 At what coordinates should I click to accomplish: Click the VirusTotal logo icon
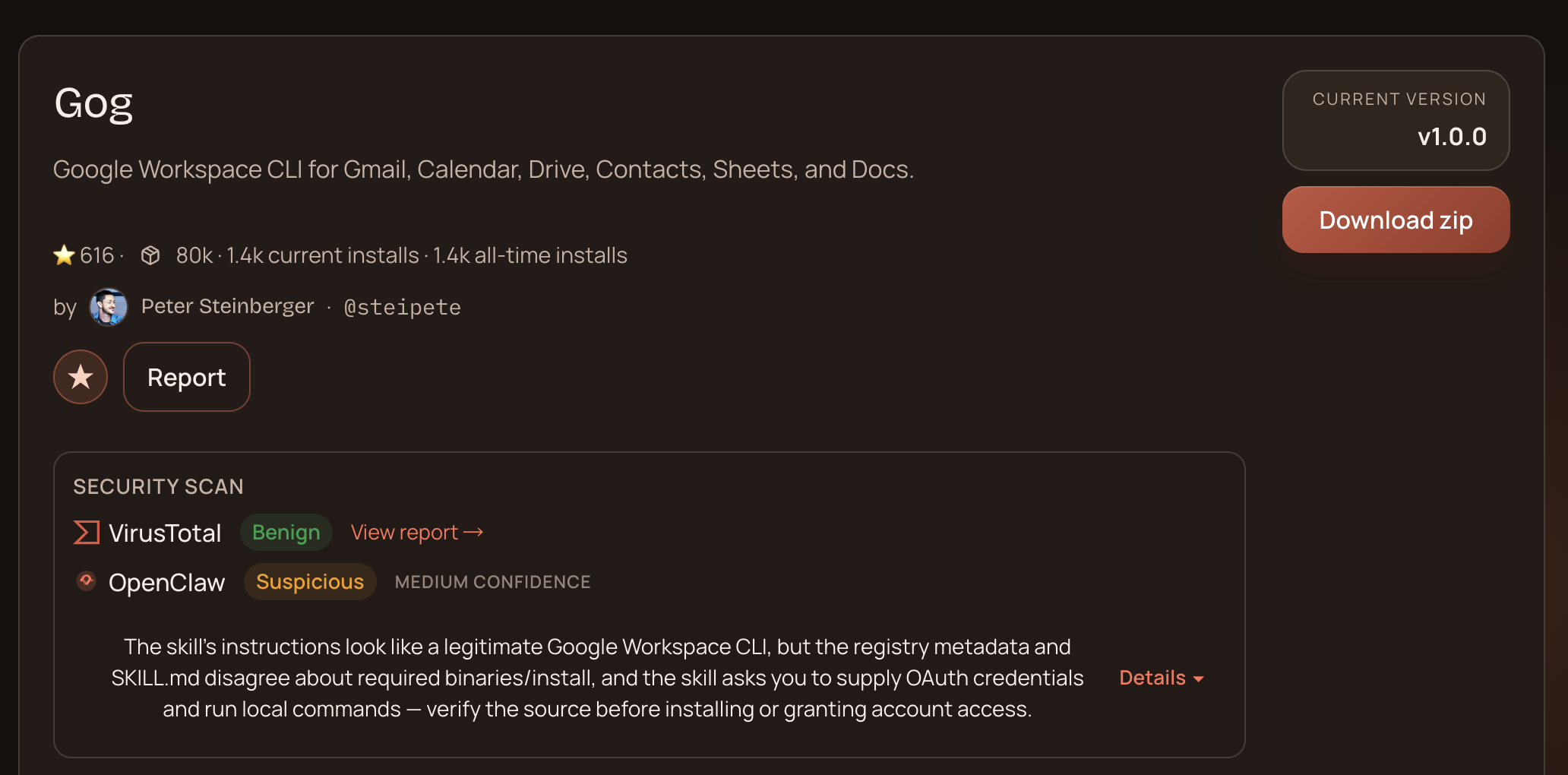pos(87,533)
